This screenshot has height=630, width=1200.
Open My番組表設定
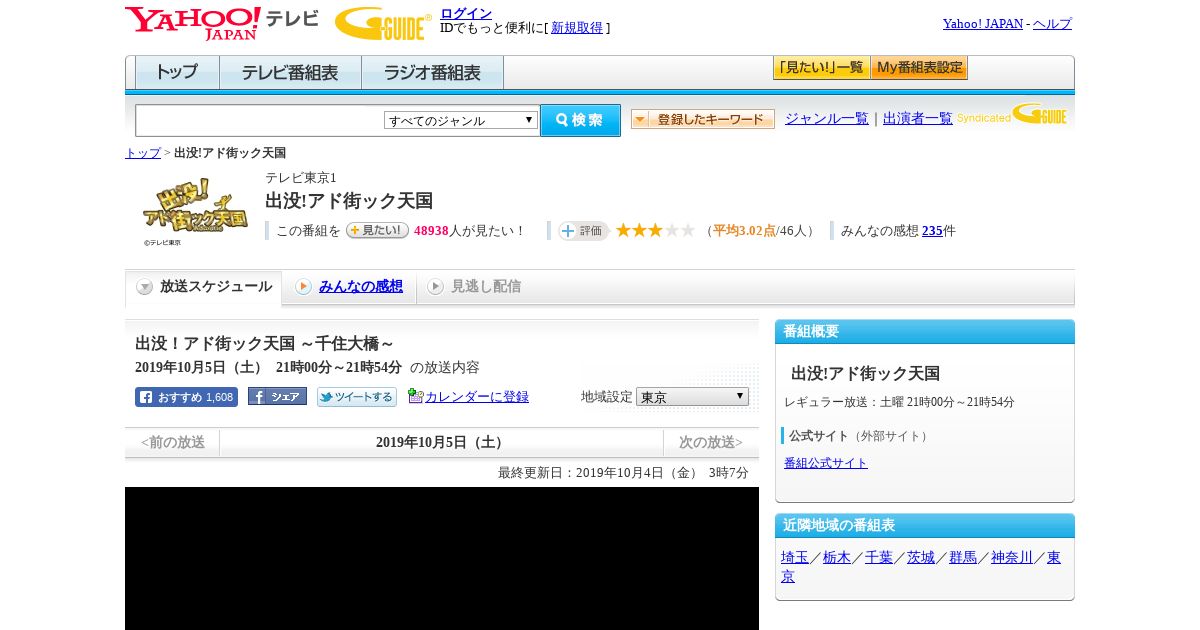click(x=919, y=68)
